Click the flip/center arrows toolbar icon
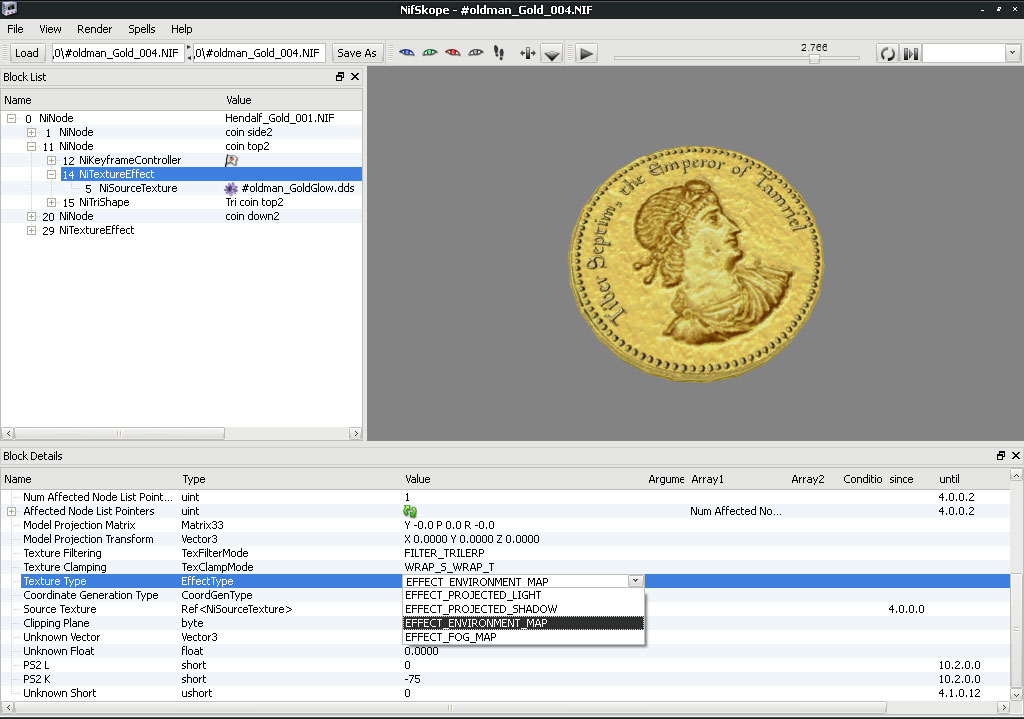The width and height of the screenshot is (1024, 719). 527,54
